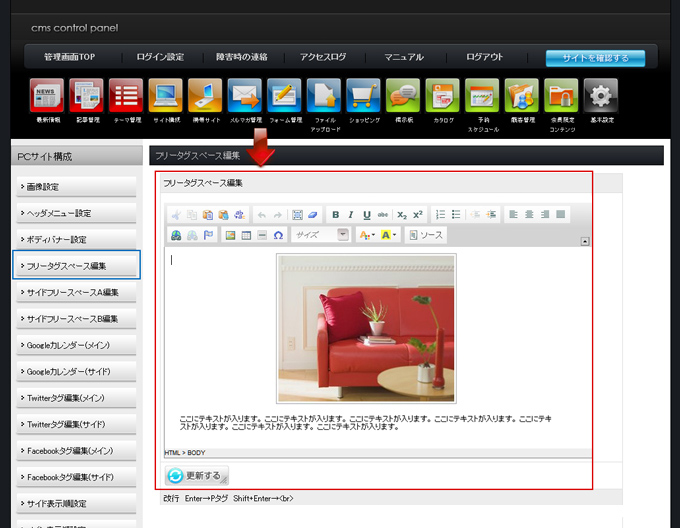Click the red sofa image in editor

(x=366, y=328)
